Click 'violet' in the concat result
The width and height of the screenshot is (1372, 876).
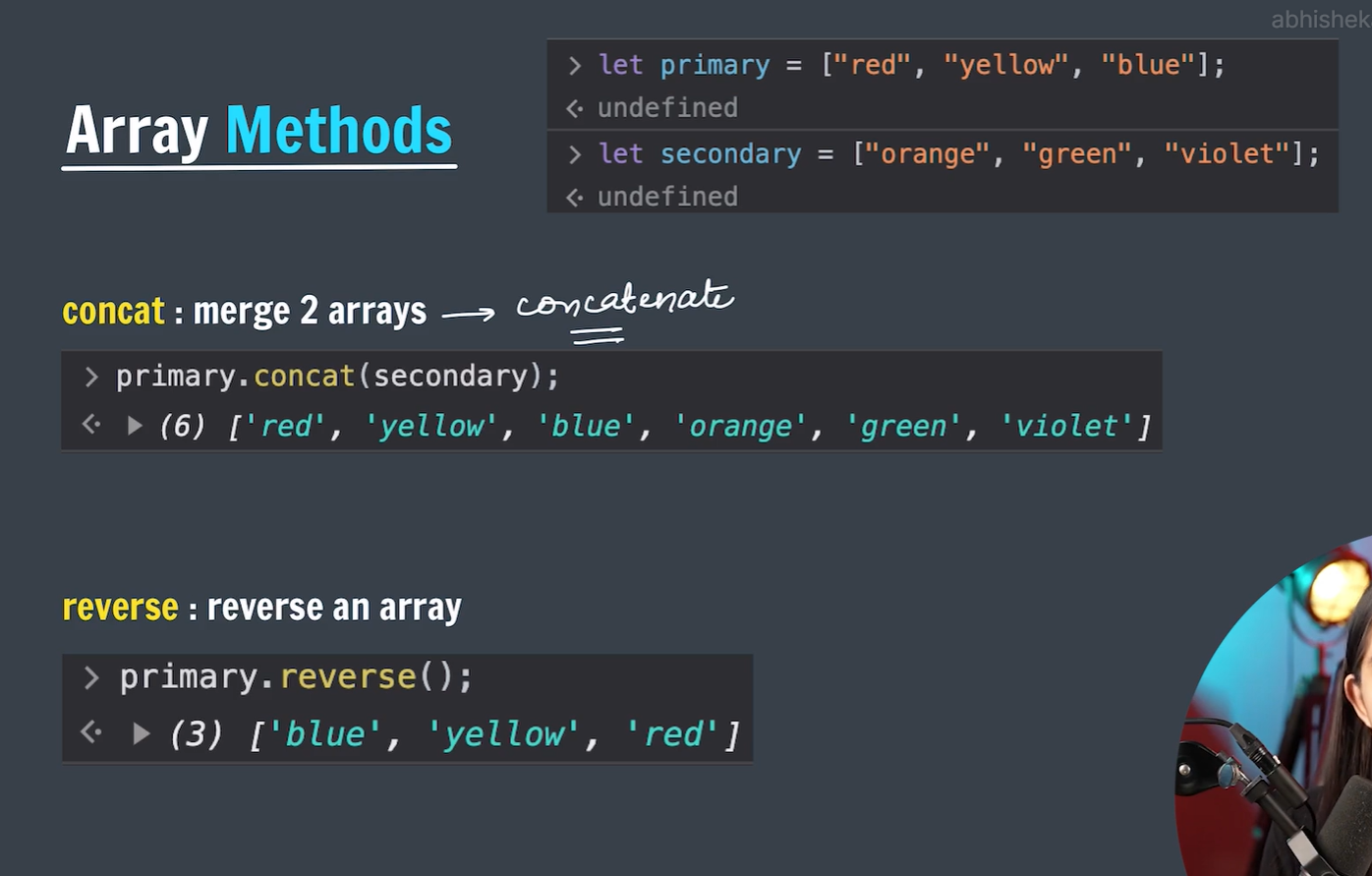[x=1066, y=426]
